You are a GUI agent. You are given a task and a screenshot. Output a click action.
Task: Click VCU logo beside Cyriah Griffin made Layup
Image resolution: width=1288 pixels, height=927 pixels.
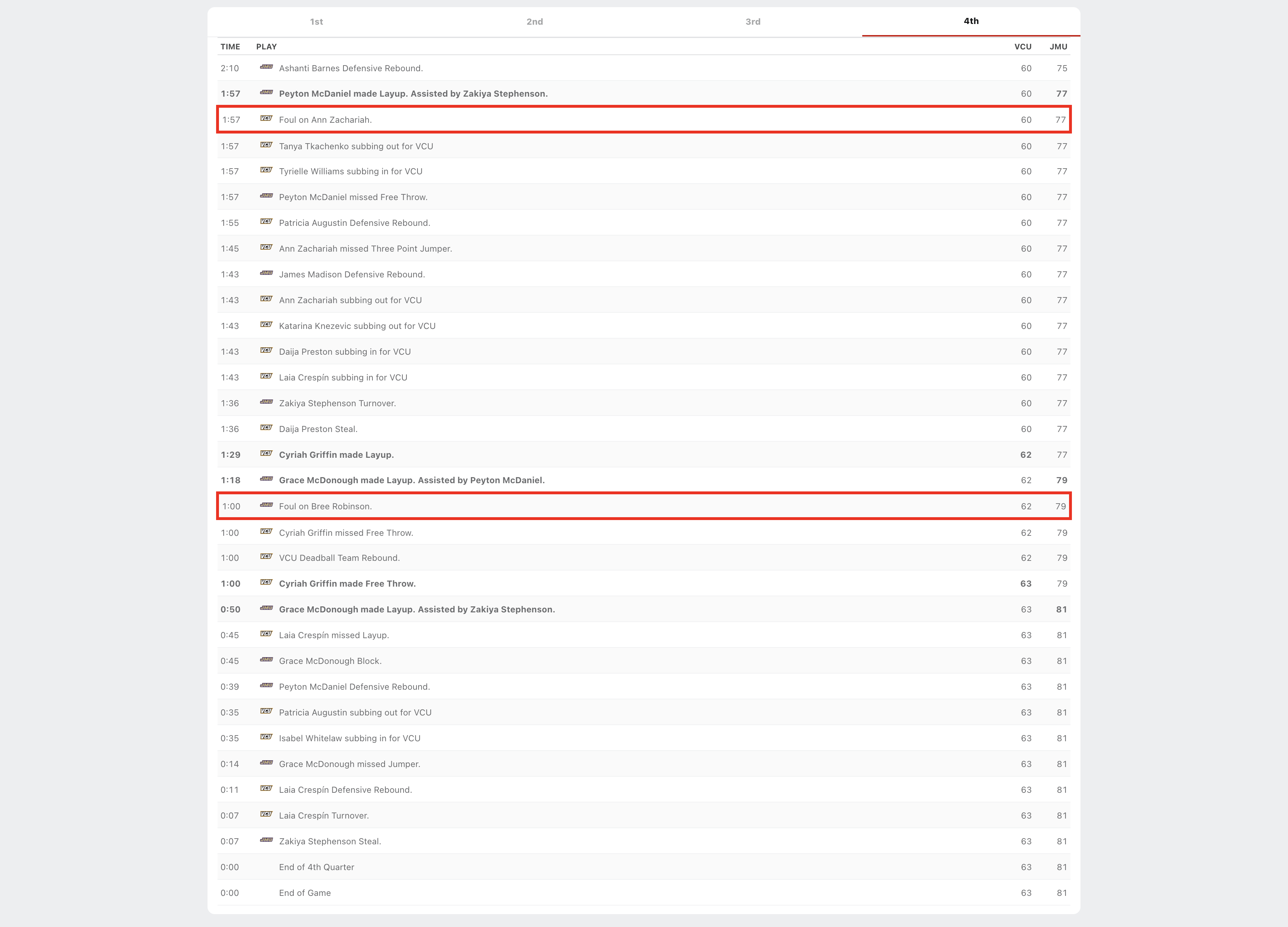click(x=266, y=454)
